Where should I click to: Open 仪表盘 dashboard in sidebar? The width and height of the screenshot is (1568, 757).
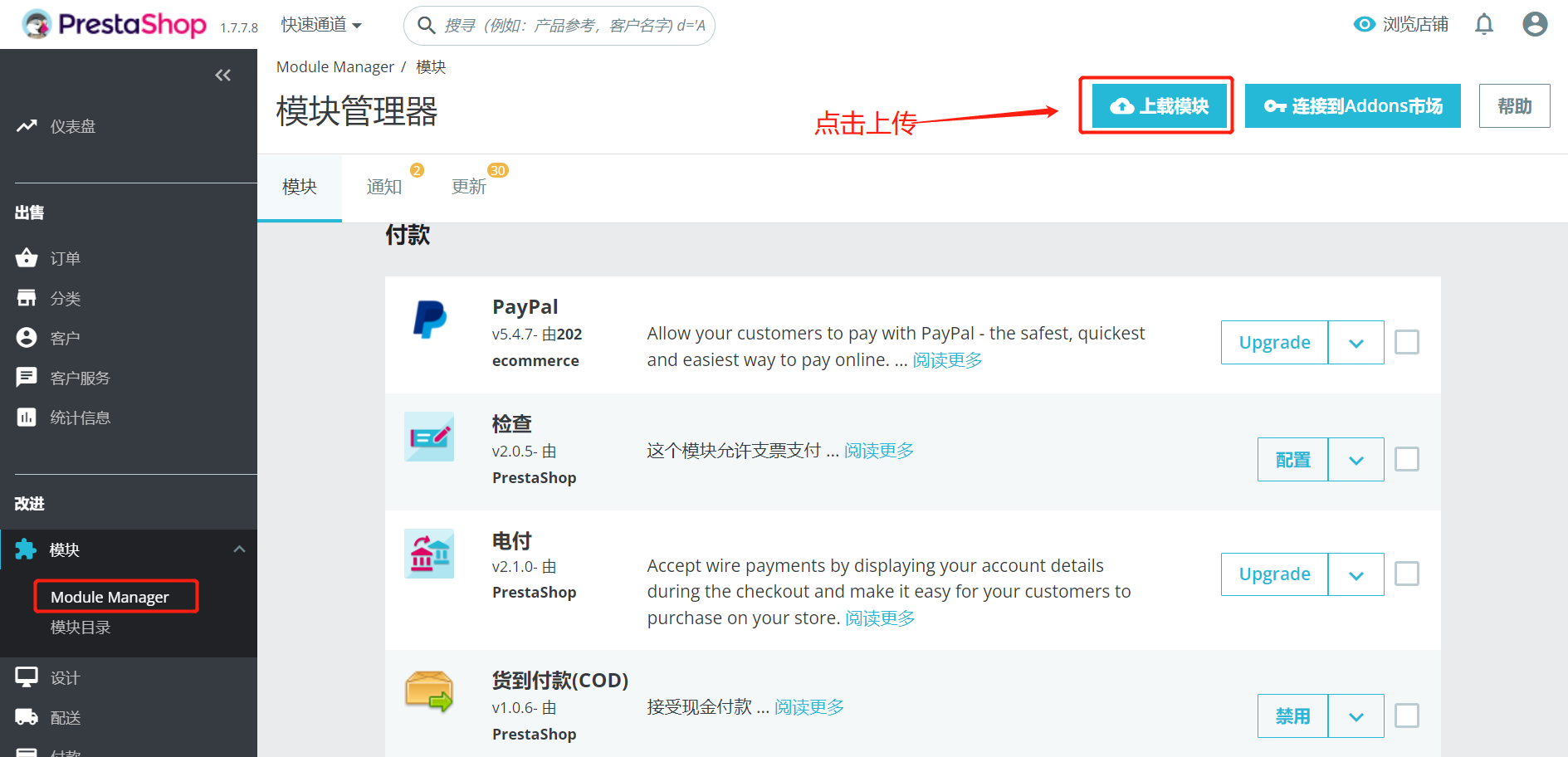[x=56, y=126]
